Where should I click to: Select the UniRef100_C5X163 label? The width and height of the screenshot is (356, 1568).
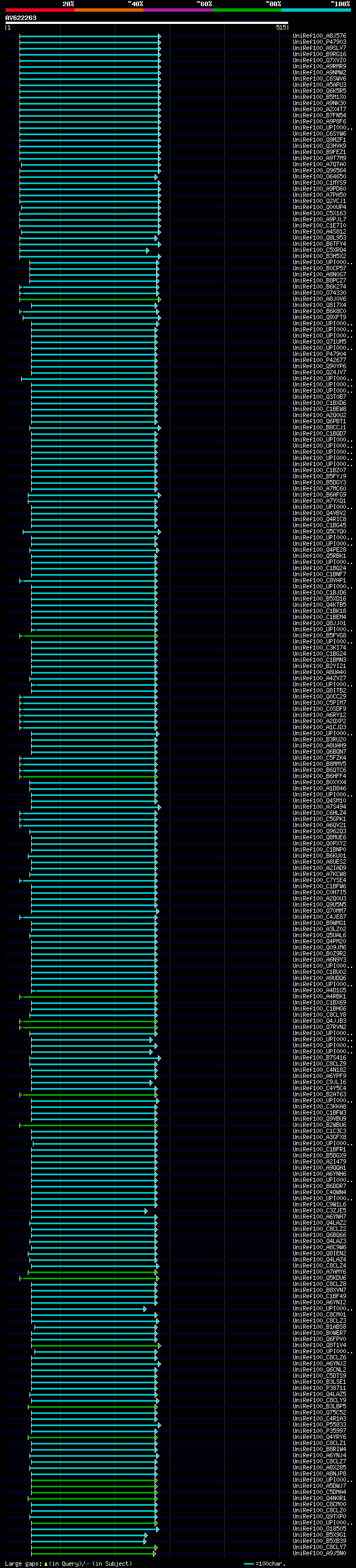[x=319, y=213]
